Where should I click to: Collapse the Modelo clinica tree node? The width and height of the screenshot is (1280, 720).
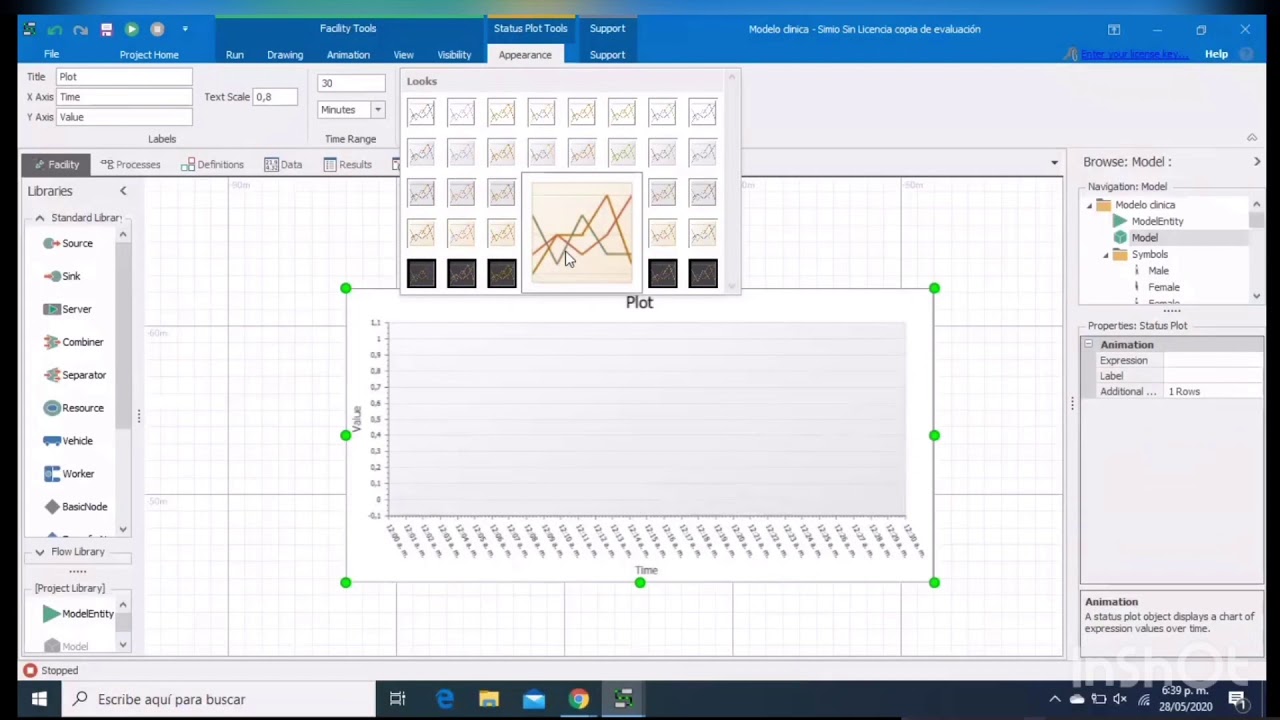[x=1090, y=205]
